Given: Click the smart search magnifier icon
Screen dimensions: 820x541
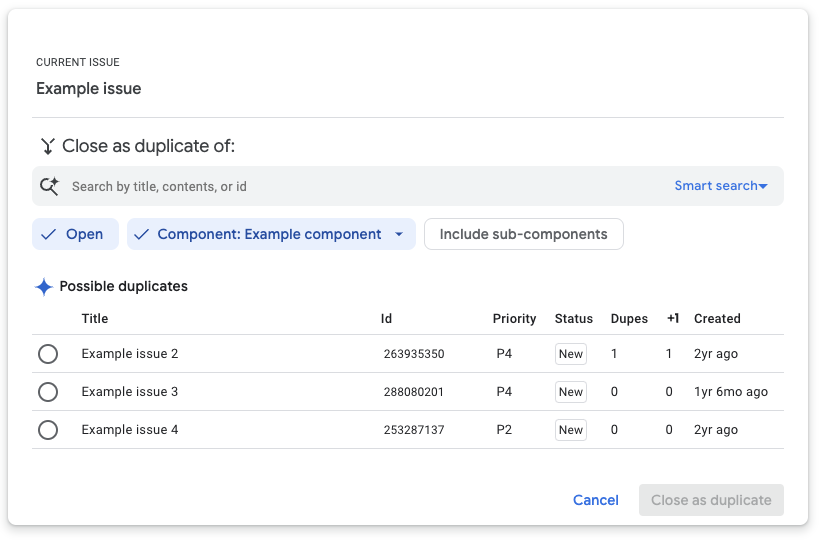Looking at the screenshot, I should click(x=49, y=186).
